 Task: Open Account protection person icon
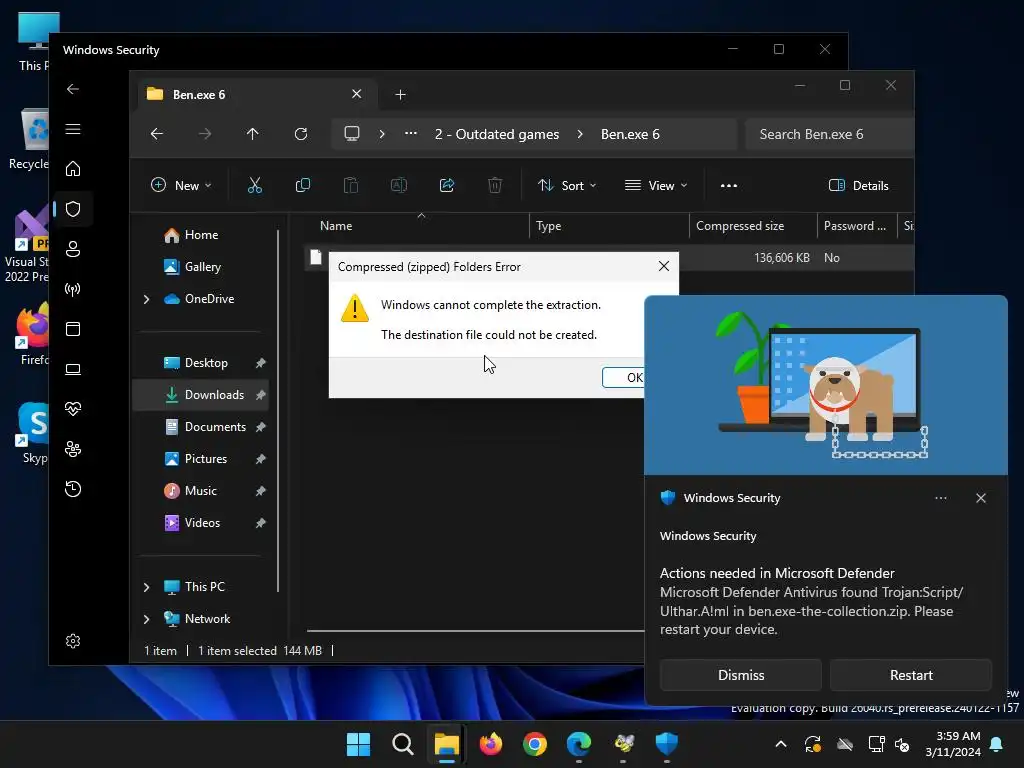click(x=73, y=249)
